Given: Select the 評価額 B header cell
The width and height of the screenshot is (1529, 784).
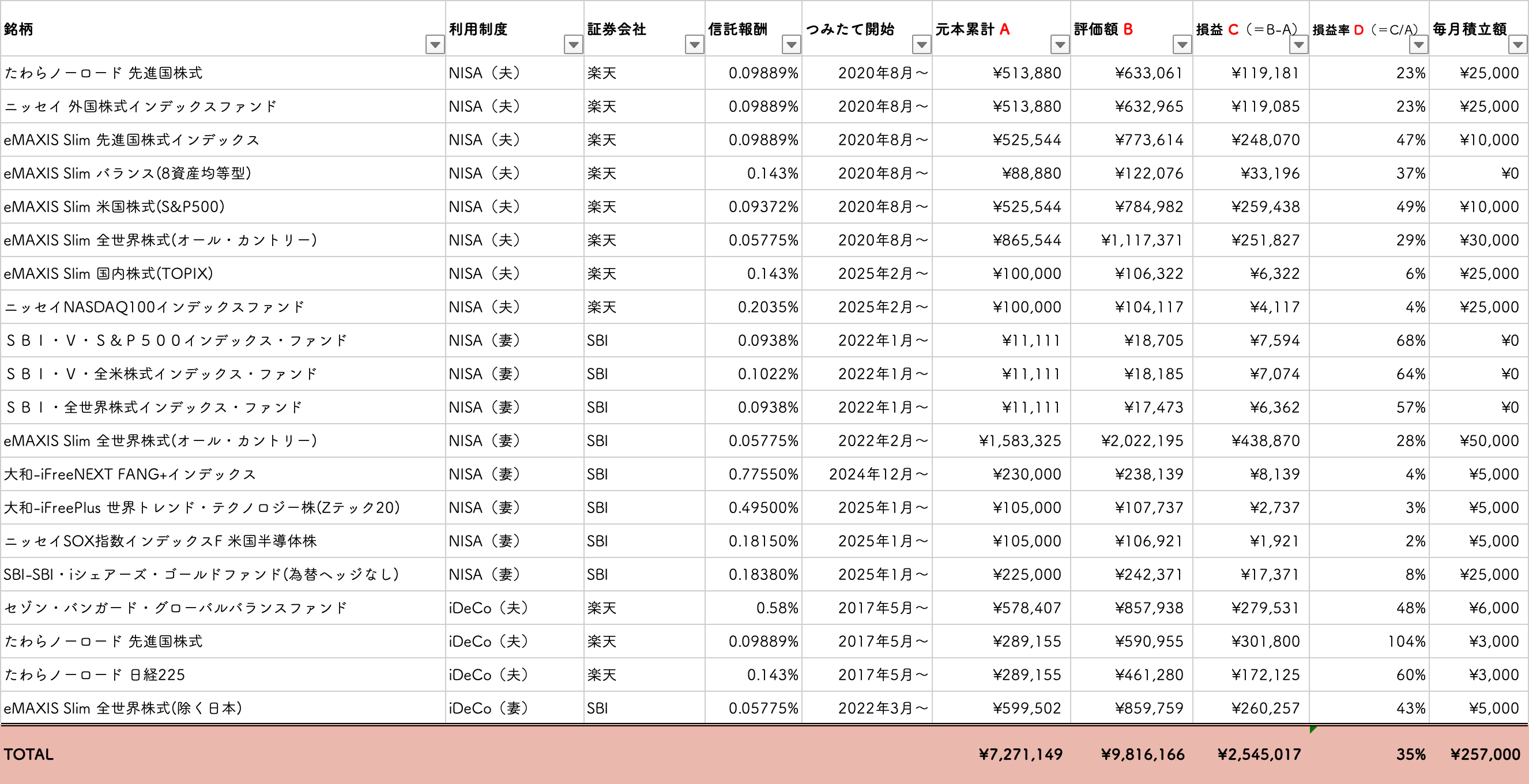Looking at the screenshot, I should click(1132, 28).
